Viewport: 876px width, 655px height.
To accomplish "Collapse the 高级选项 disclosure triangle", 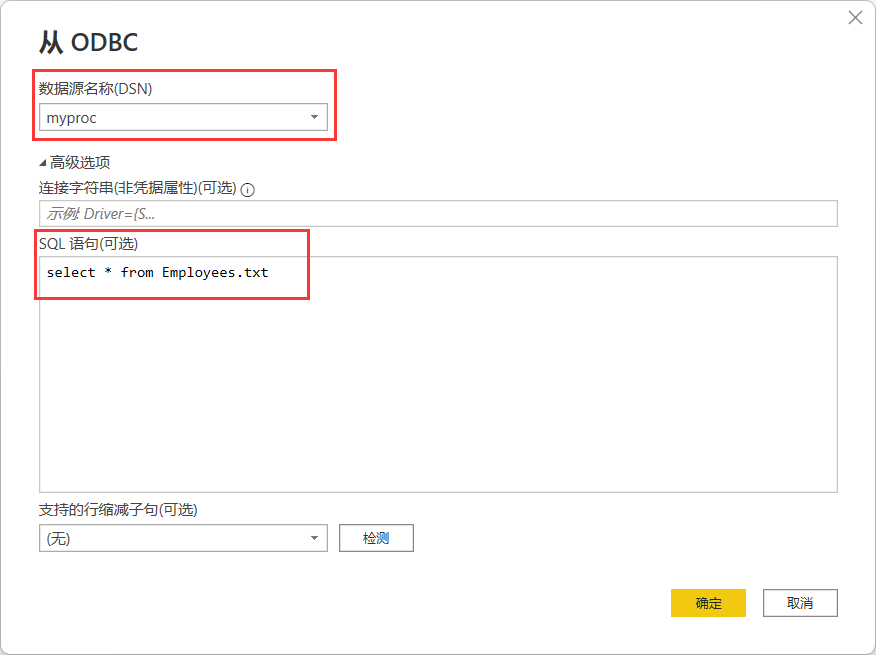I will pos(43,162).
